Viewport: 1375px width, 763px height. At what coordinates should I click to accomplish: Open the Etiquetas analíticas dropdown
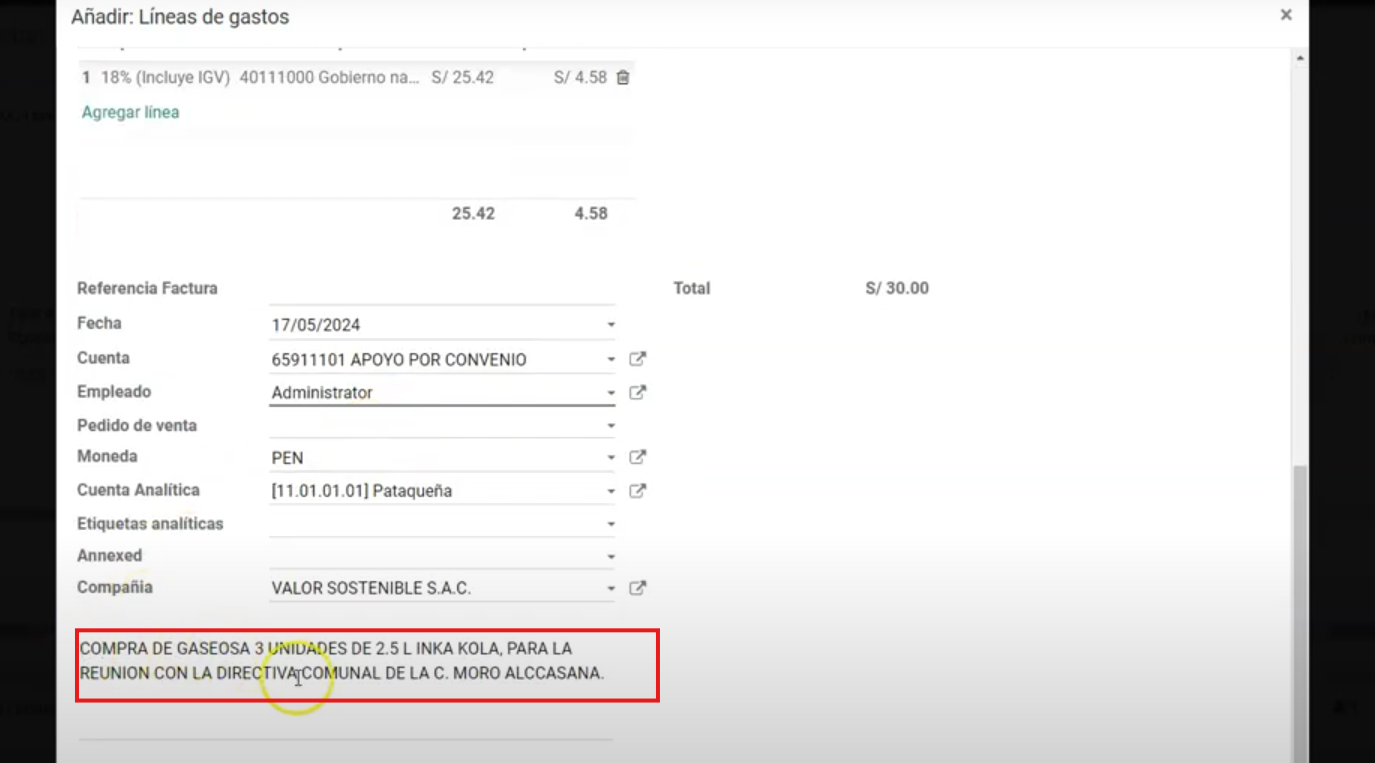point(611,523)
